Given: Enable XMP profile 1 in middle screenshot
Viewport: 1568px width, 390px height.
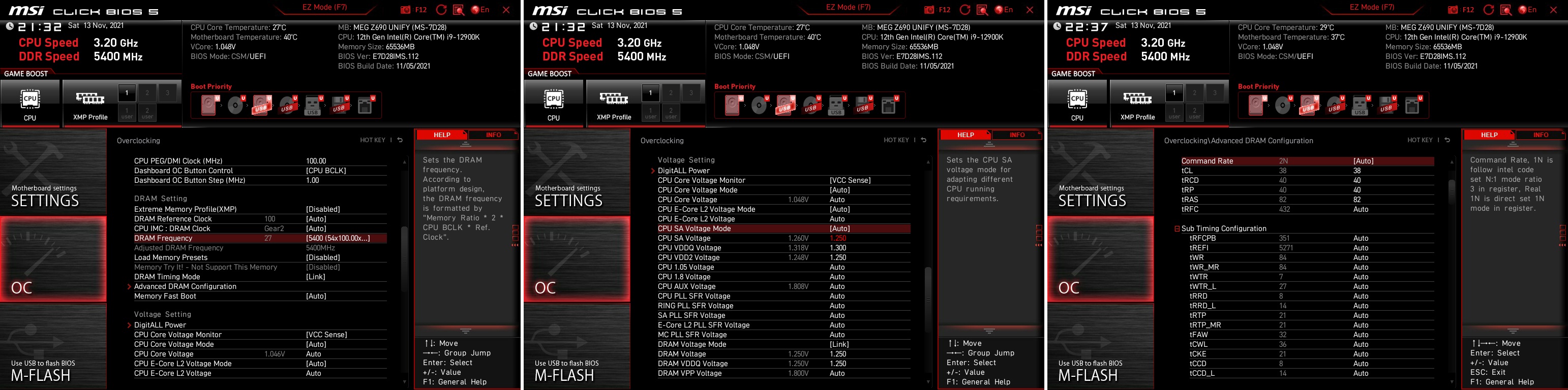Looking at the screenshot, I should (x=650, y=93).
